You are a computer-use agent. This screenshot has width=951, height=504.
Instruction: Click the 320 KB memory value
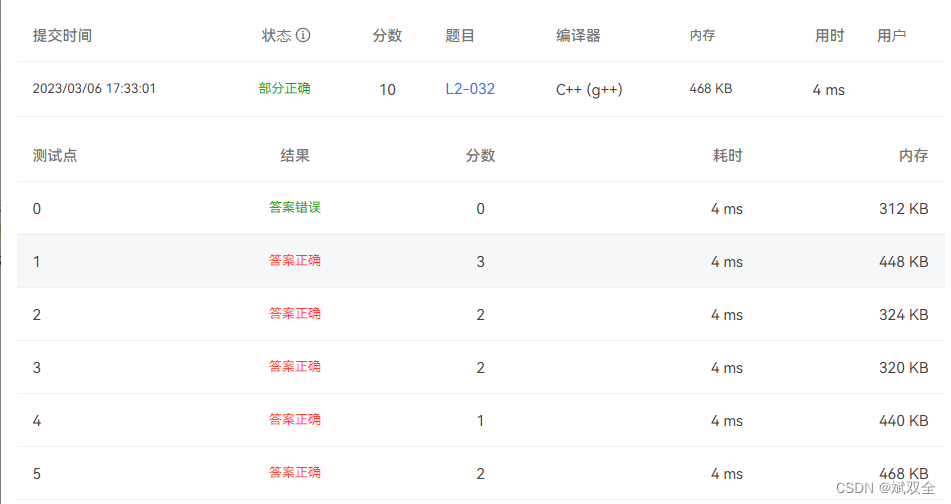[x=904, y=368]
